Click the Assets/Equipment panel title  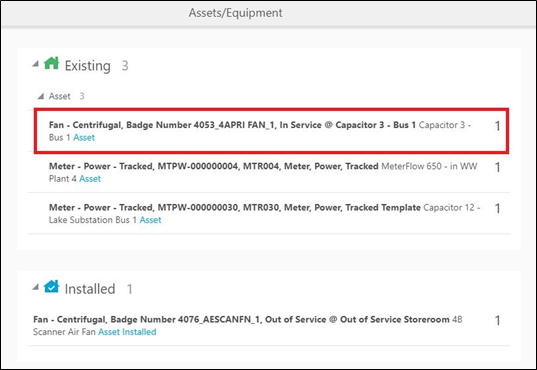coord(236,13)
